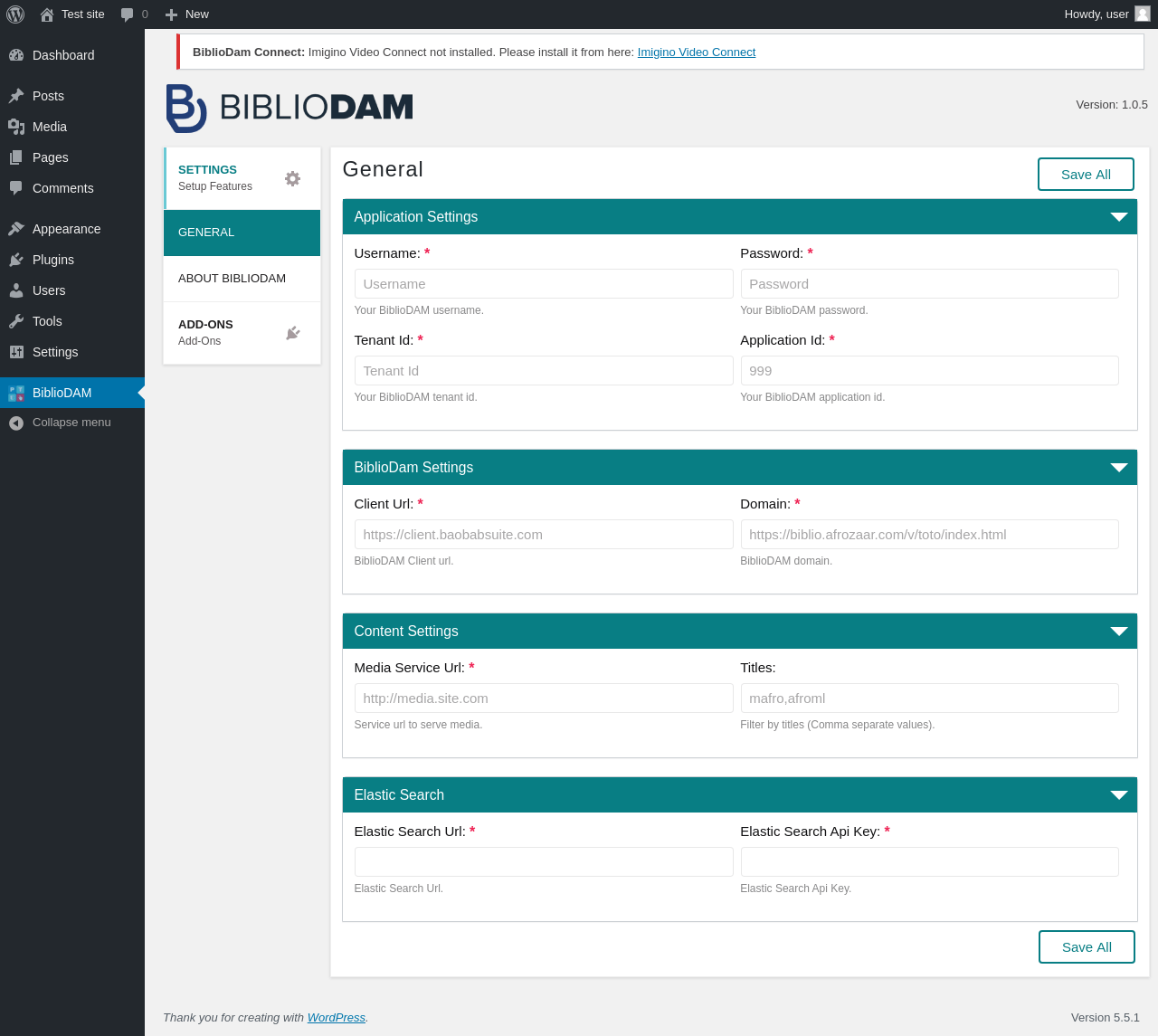Switch to the Add-Ons tab

coord(242,333)
